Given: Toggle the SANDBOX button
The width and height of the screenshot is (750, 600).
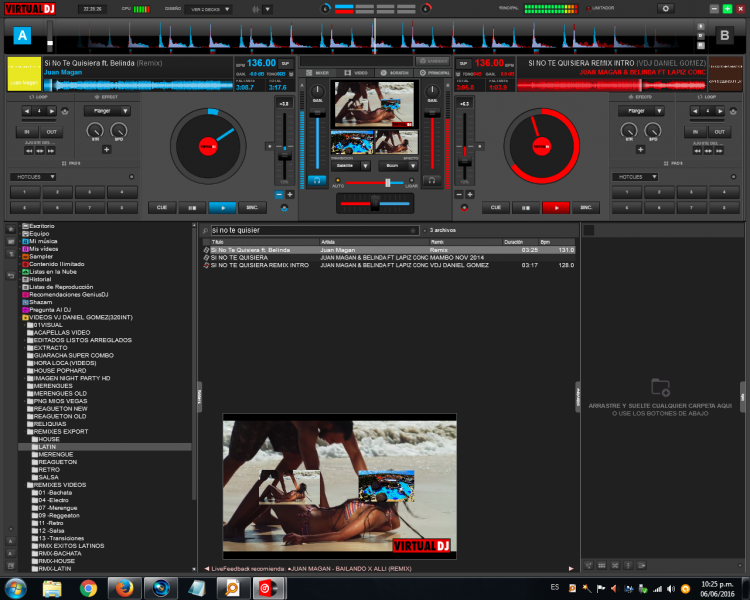Looking at the screenshot, I should pyautogui.click(x=432, y=61).
